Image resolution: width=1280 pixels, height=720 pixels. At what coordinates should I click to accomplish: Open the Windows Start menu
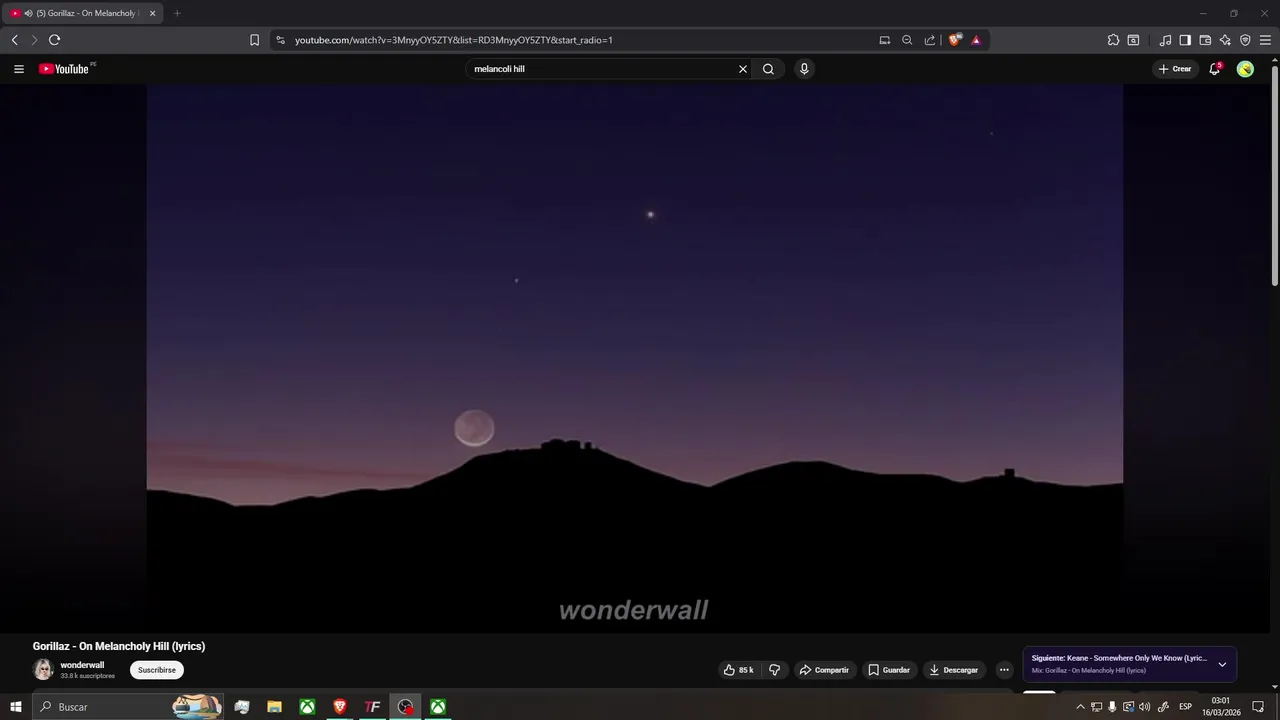[x=15, y=707]
